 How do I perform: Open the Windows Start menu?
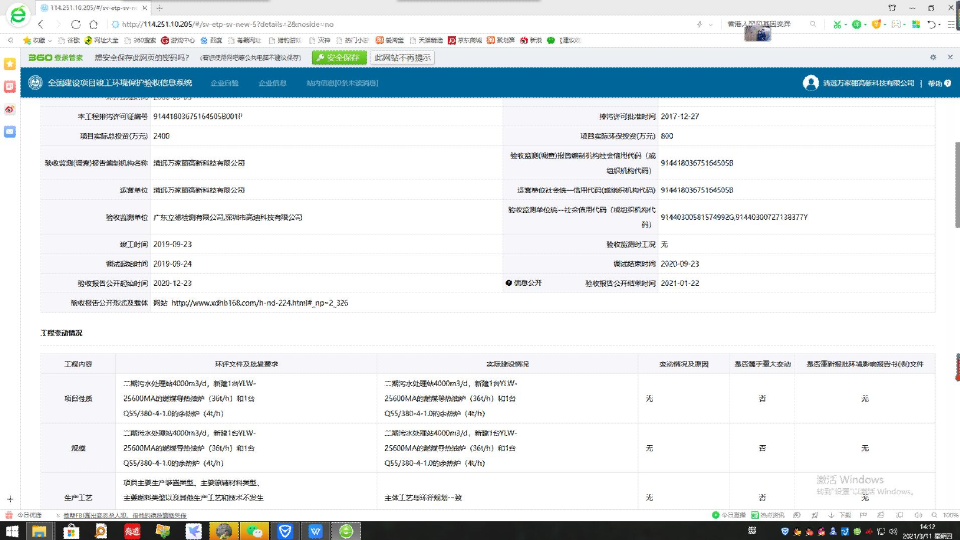tap(10, 531)
